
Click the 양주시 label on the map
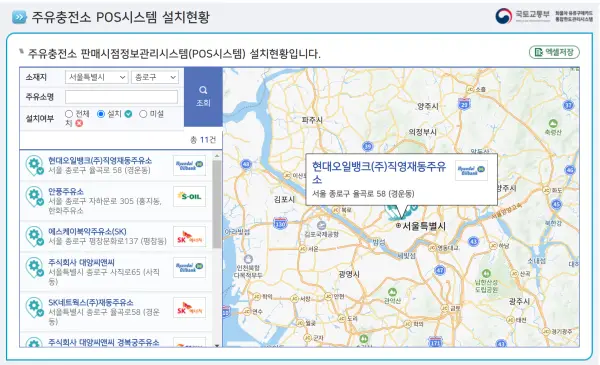[427, 106]
